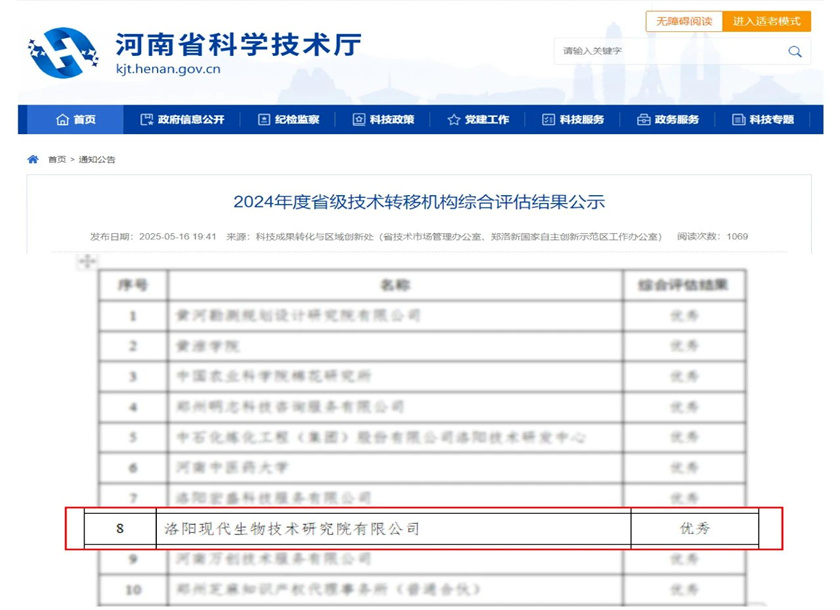
Task: Click the 河南中医药大学 cell in row 6
Action: pos(395,468)
